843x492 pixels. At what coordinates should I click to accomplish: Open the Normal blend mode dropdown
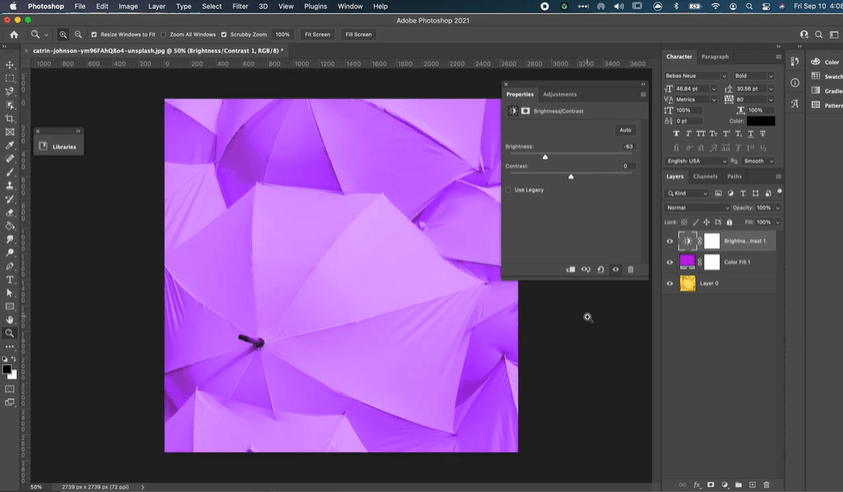click(697, 208)
